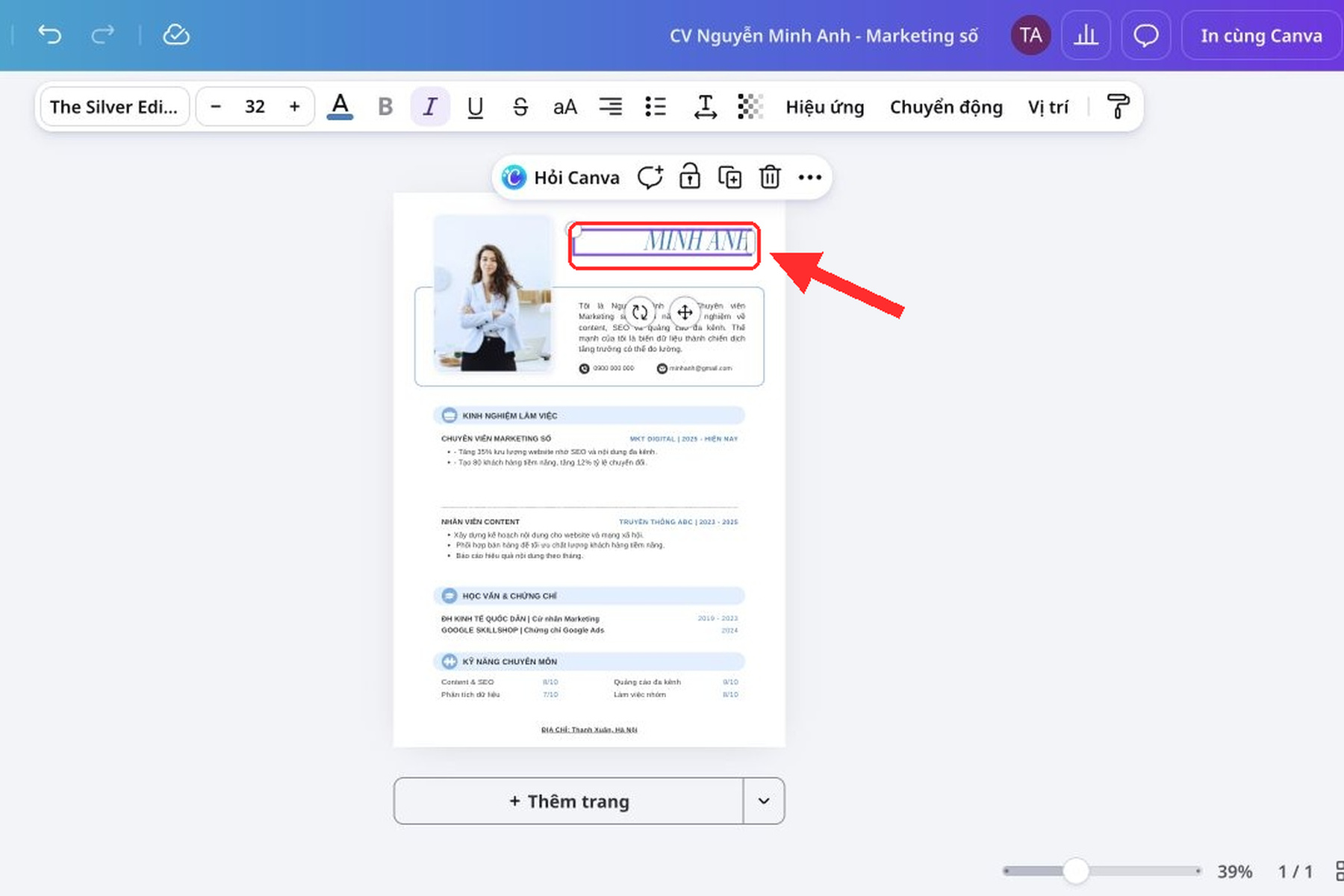Toggle strikethrough formatting
Image resolution: width=1344 pixels, height=896 pixels.
pos(520,107)
